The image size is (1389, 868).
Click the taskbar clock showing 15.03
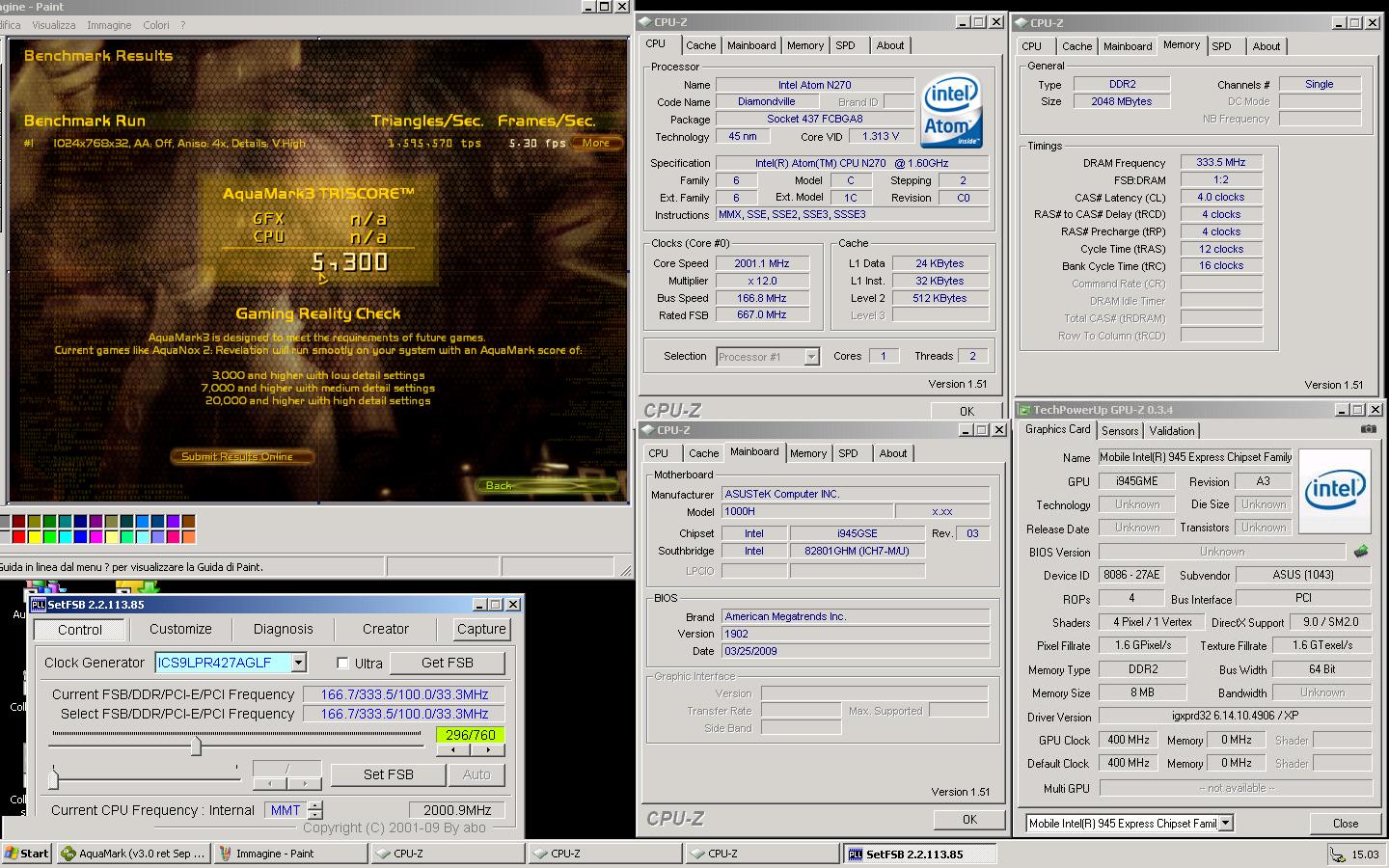pos(1365,854)
